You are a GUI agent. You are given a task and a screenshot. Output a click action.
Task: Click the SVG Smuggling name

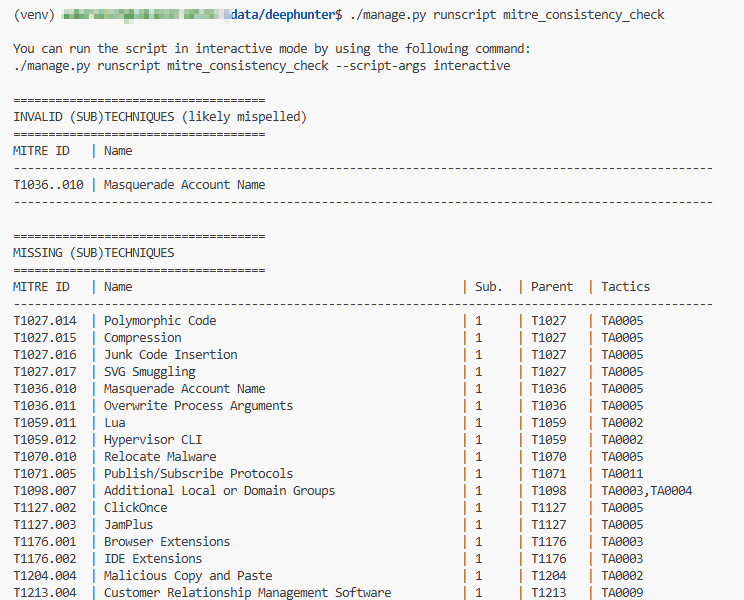point(149,372)
